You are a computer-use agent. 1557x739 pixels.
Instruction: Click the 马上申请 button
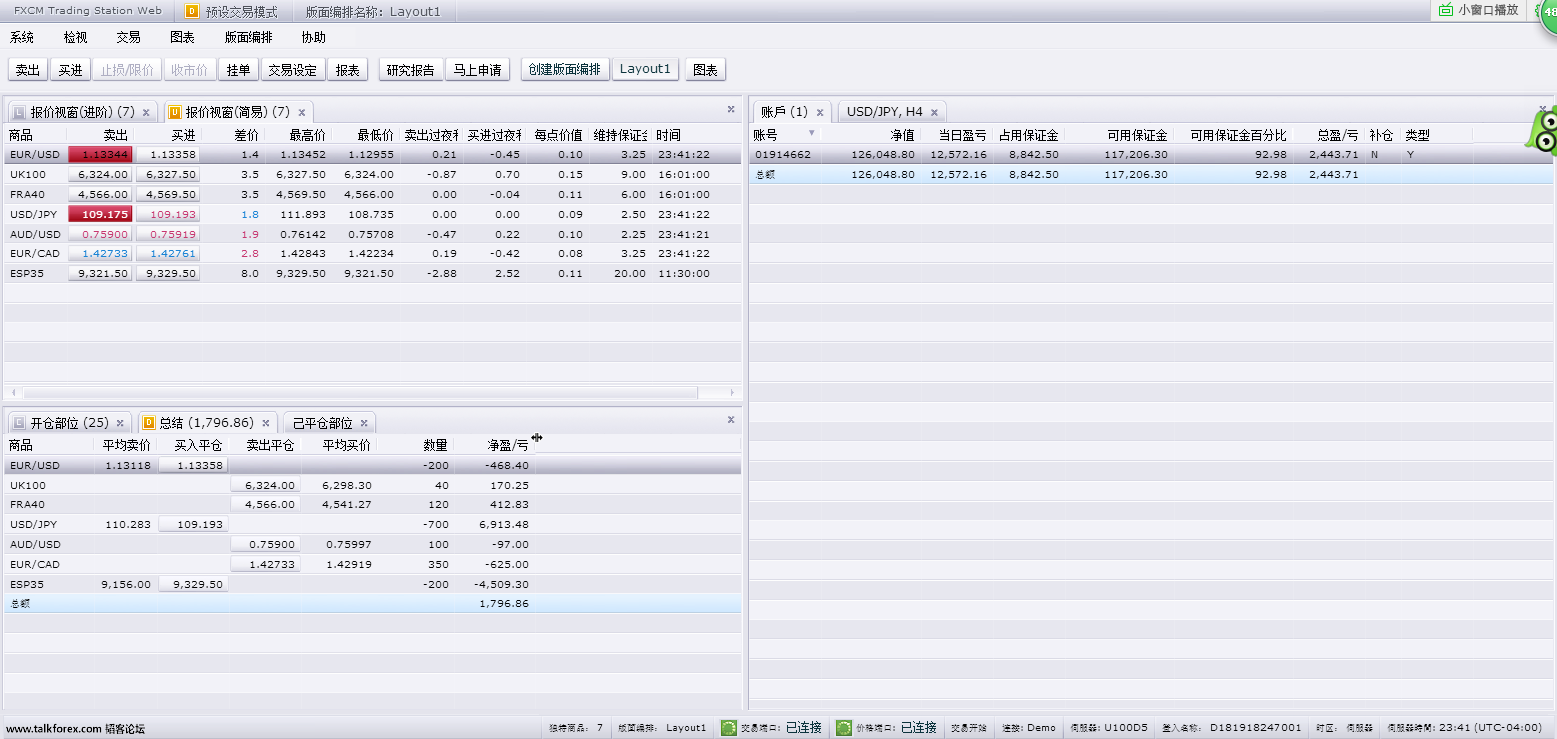coord(477,70)
